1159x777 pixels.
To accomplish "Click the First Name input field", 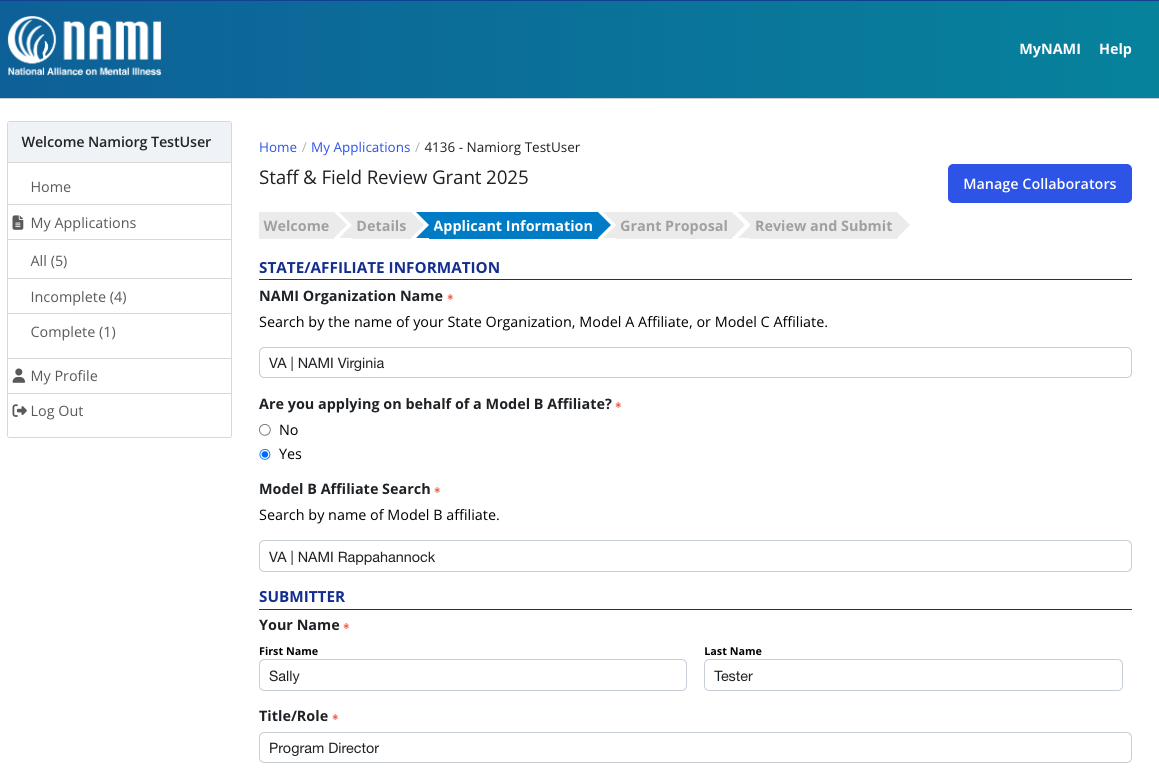I will click(x=472, y=675).
